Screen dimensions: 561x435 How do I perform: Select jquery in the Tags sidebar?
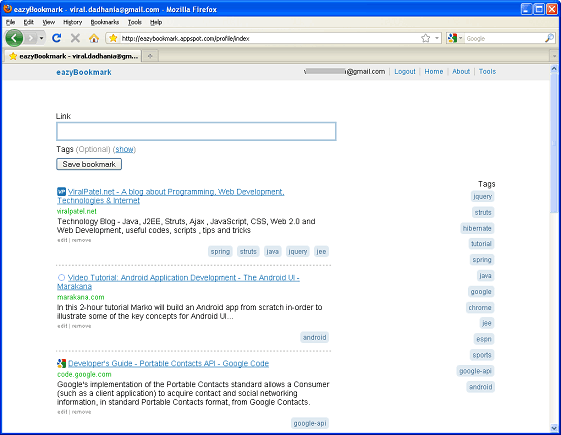pos(483,196)
